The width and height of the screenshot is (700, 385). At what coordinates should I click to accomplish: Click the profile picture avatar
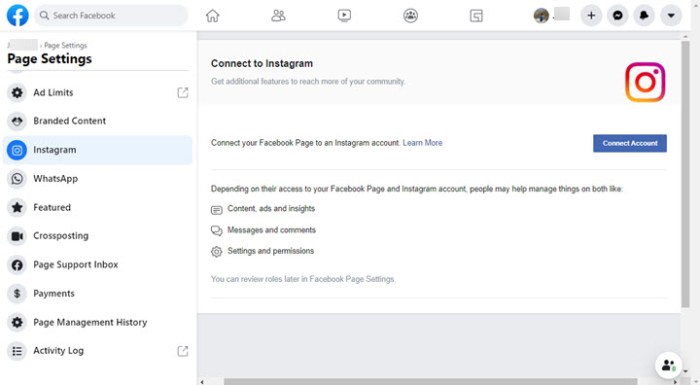[541, 16]
